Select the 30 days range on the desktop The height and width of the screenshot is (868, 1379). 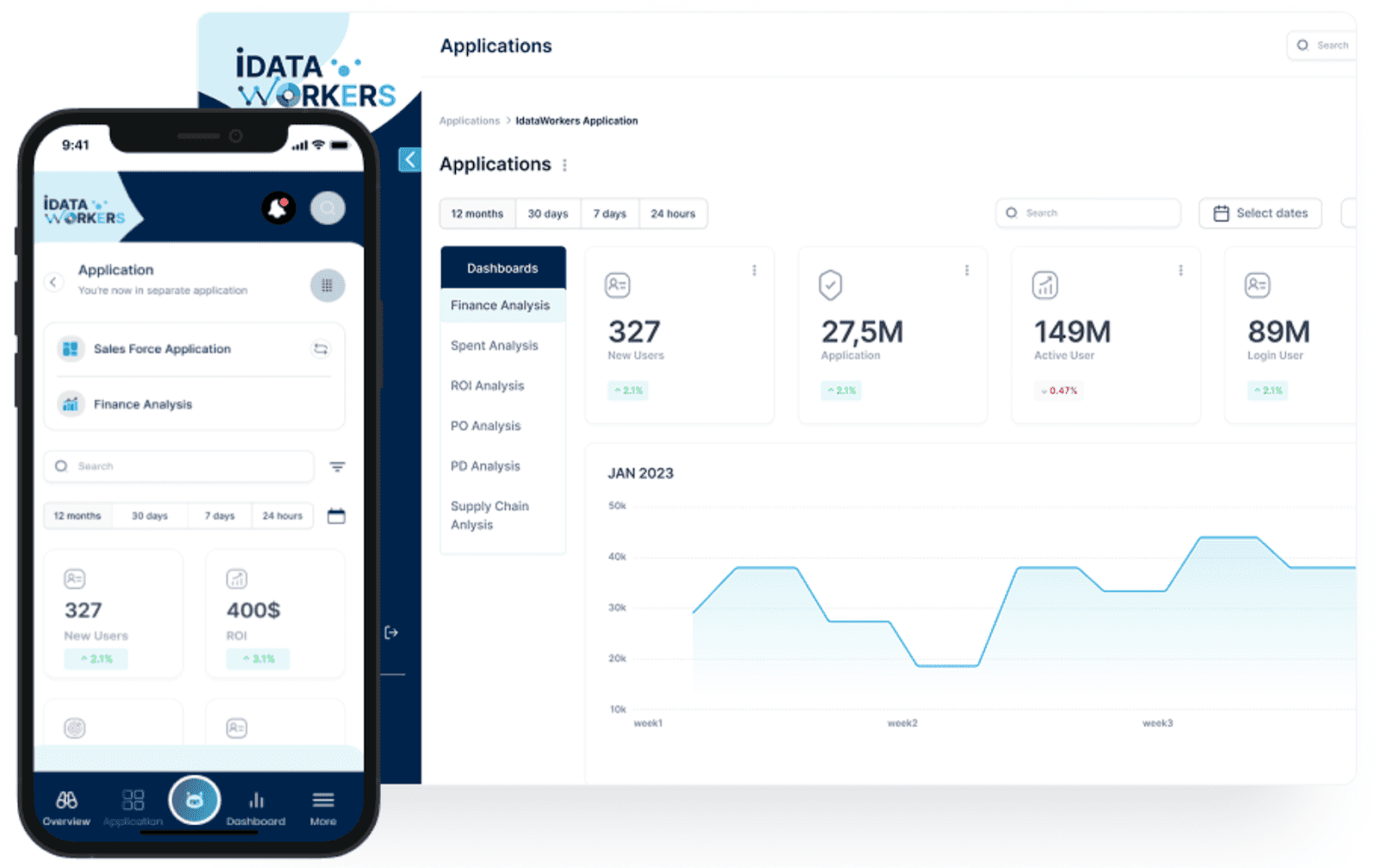[547, 214]
